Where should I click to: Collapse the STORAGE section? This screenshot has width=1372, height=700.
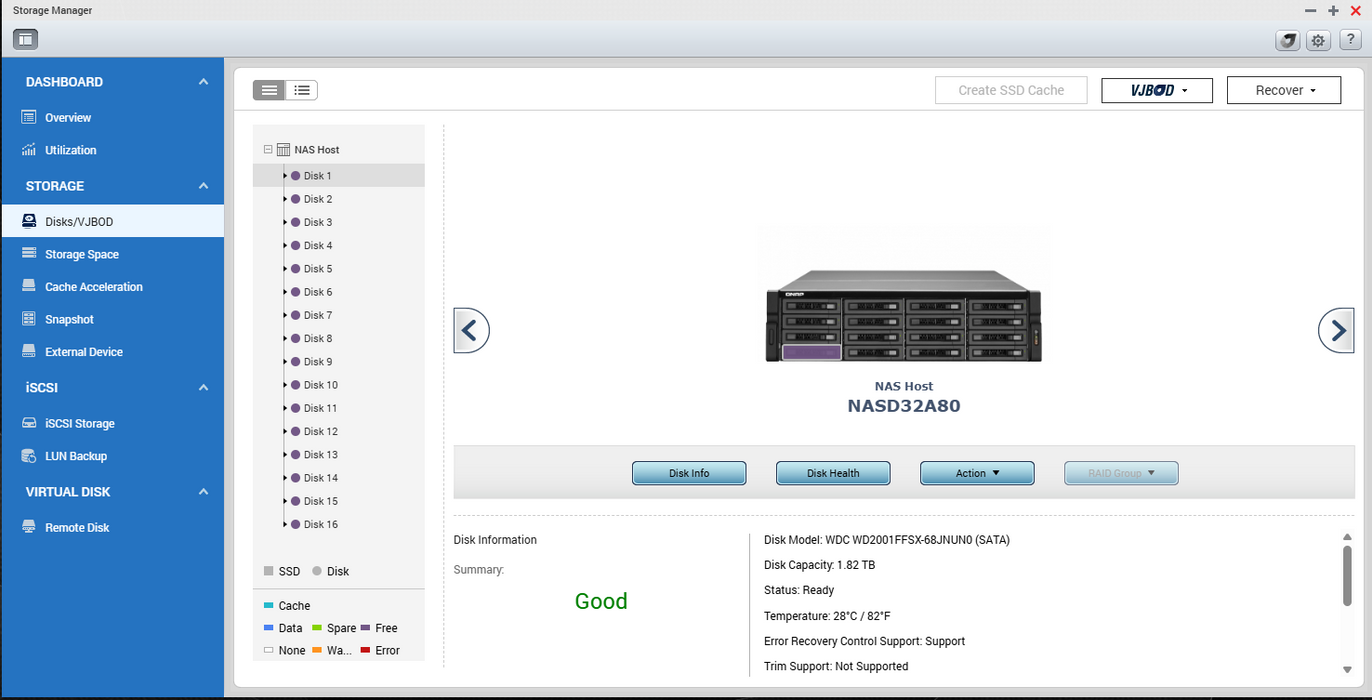click(x=203, y=186)
